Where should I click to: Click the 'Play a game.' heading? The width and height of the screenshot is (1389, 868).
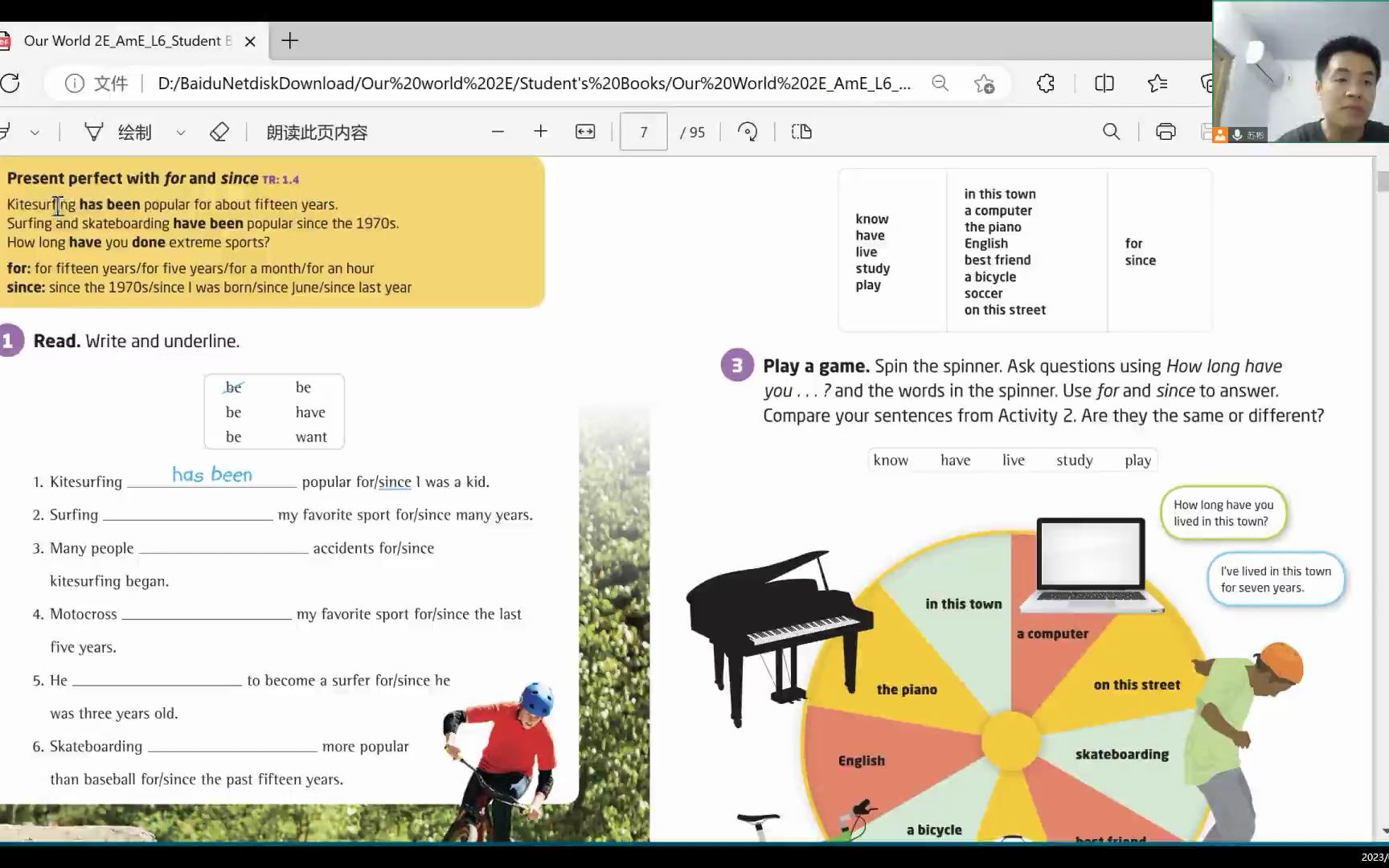(x=816, y=366)
